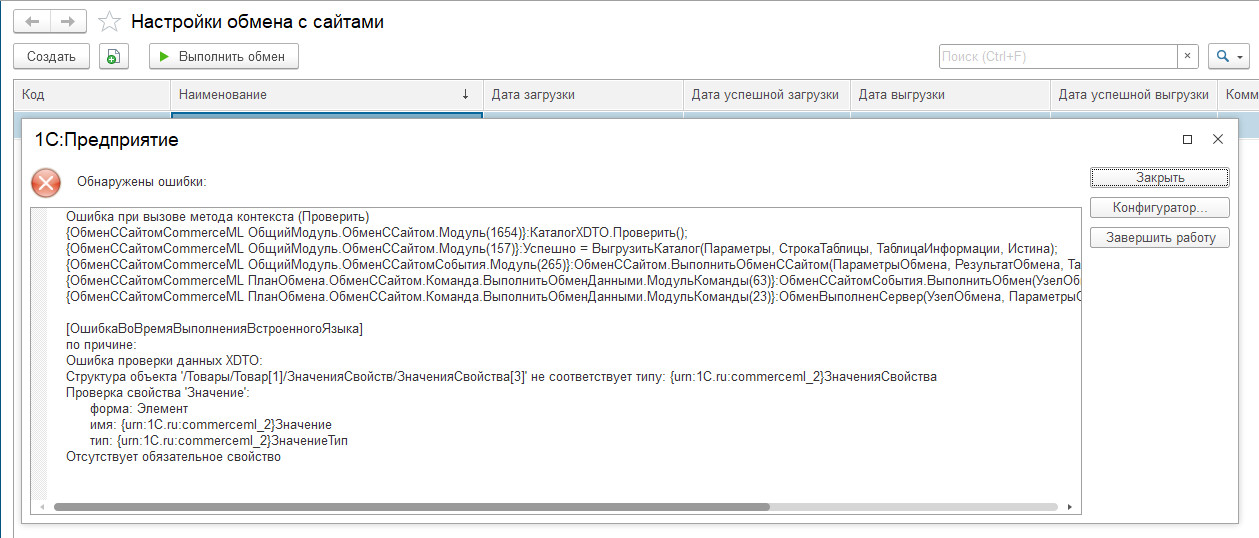Click Дата успешной загрузки column header
The width and height of the screenshot is (1259, 538).
pos(767,95)
